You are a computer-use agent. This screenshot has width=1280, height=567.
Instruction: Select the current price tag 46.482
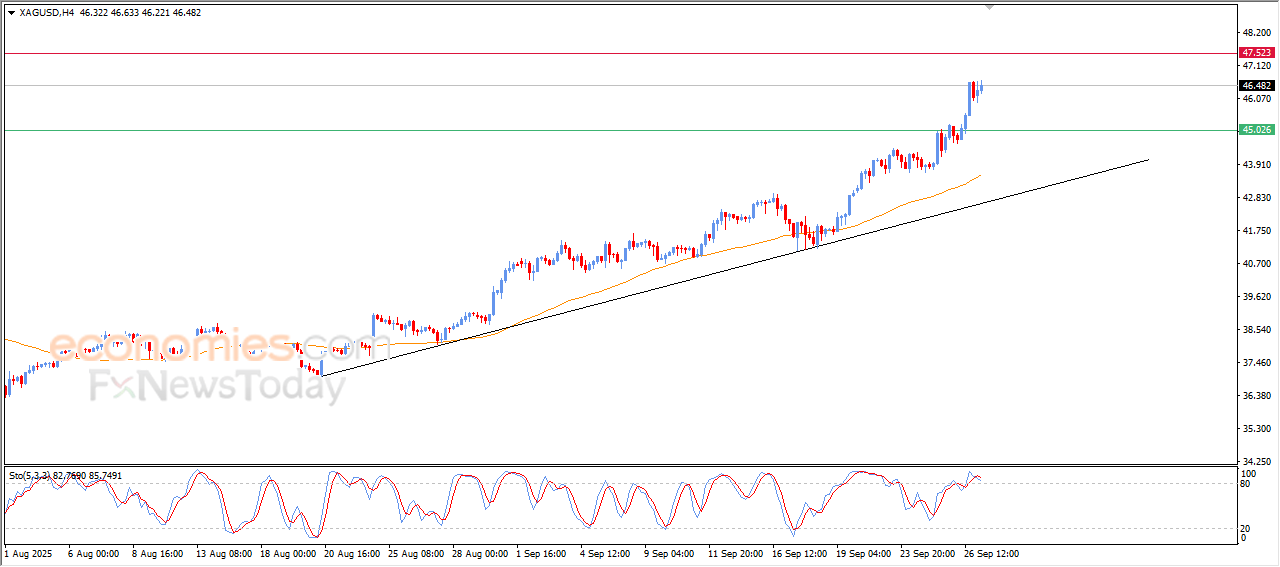point(1256,85)
